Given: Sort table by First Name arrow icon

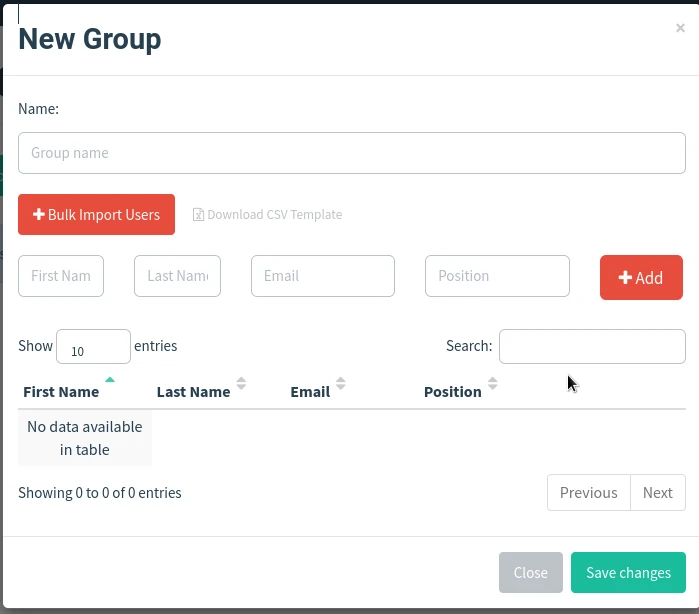Looking at the screenshot, I should (x=110, y=381).
